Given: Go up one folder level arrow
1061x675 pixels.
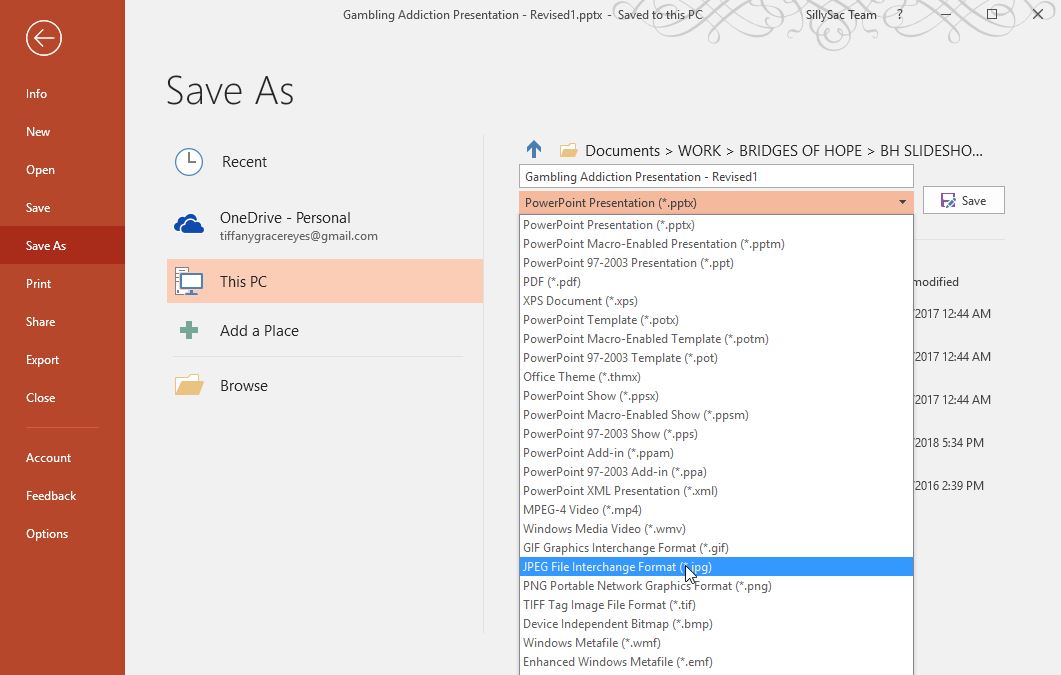Looking at the screenshot, I should (x=534, y=150).
